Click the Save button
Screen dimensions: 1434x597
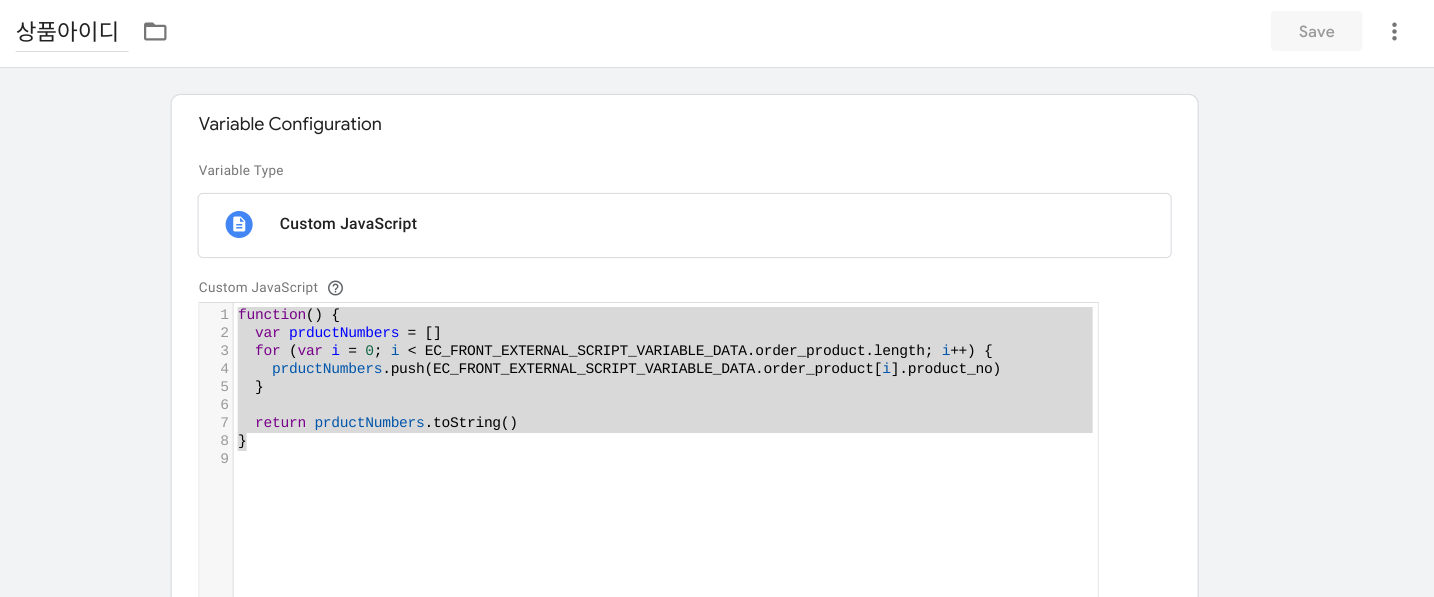(1316, 32)
